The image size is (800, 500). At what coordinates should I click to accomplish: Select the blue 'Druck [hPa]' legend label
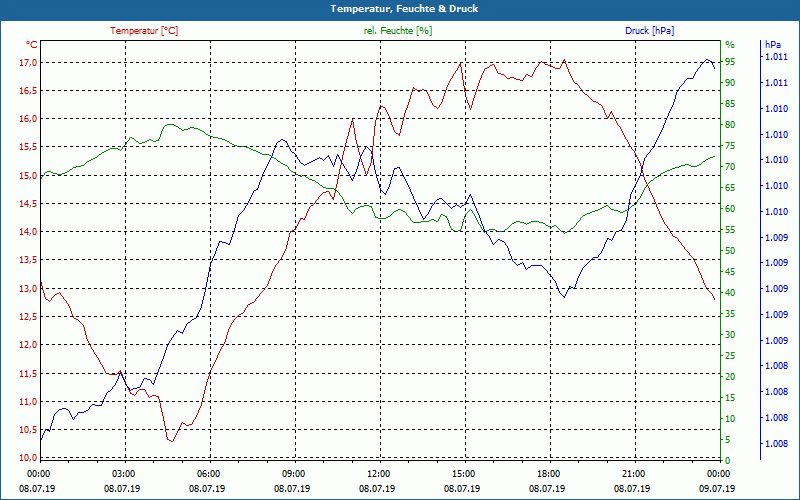pos(649,31)
